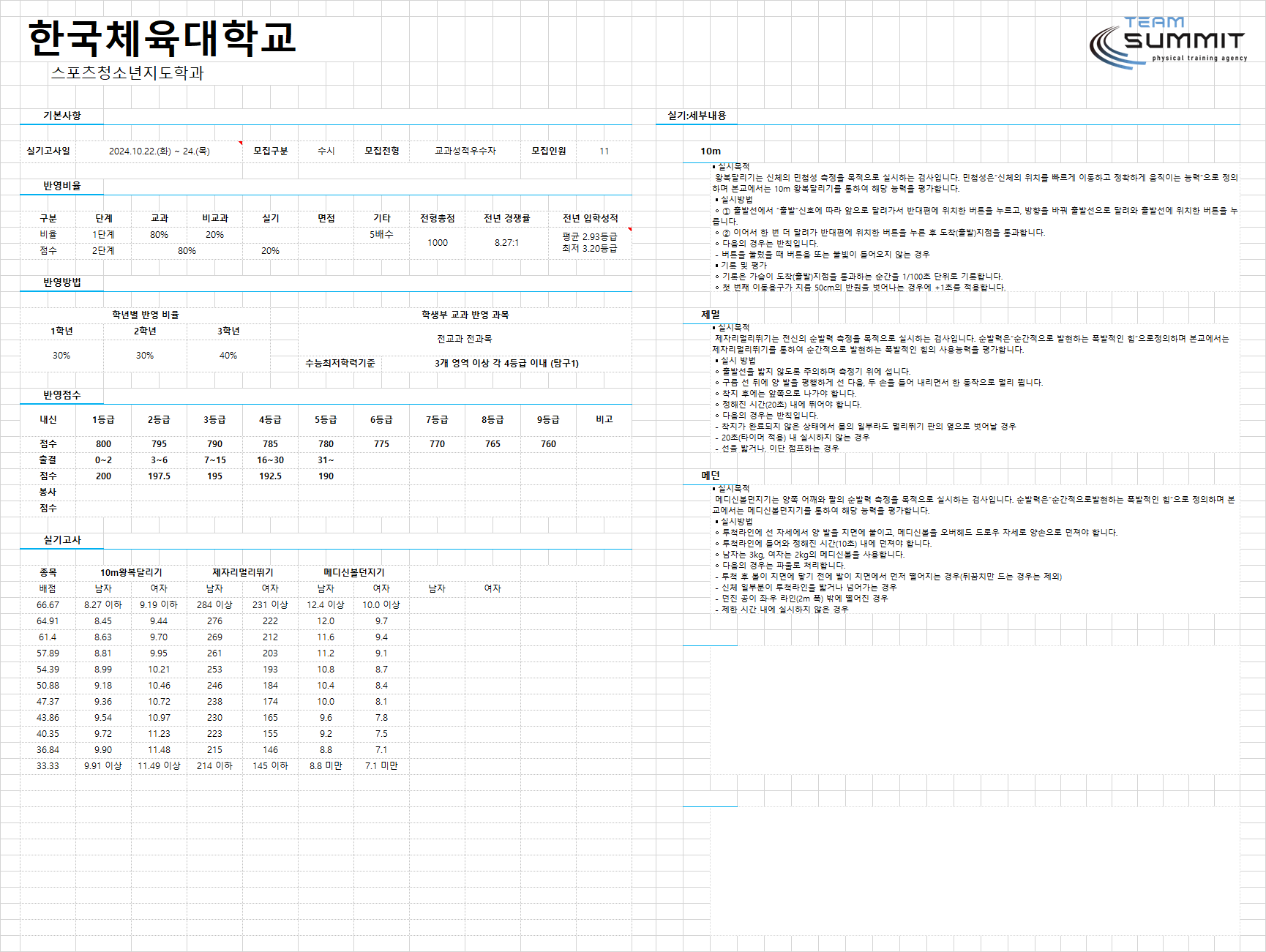Viewport: 1266px width, 952px height.
Task: Click the Team Summit logo
Action: click(x=1168, y=42)
